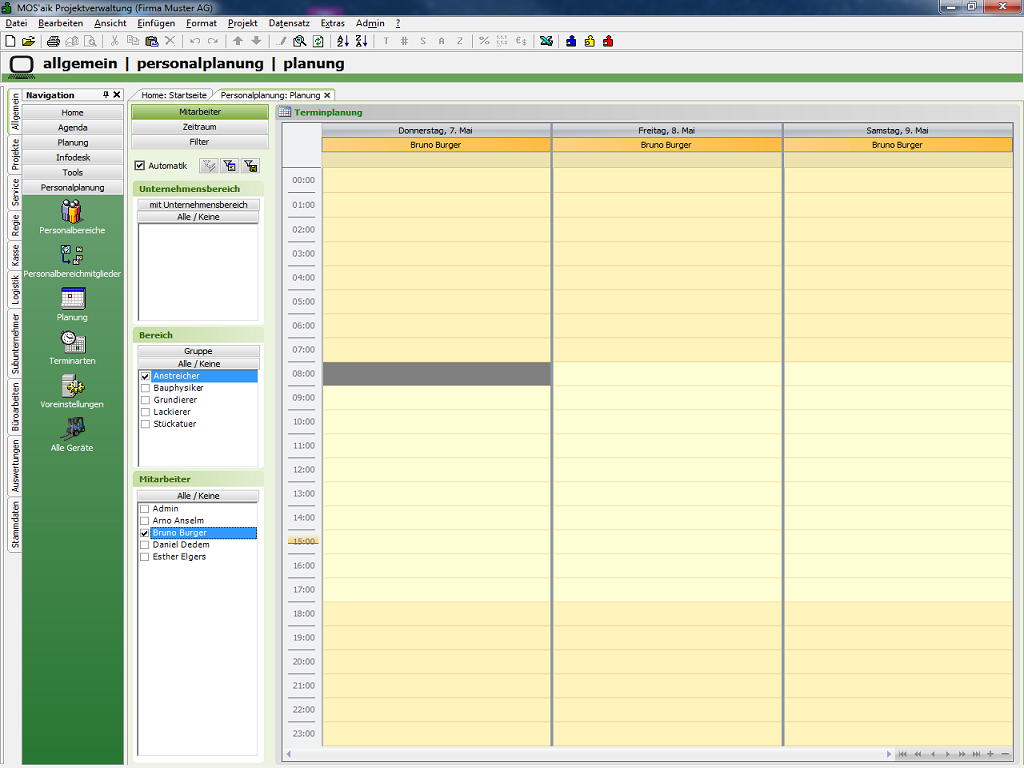
Task: Open Alle Geräte forklift icon
Action: click(x=72, y=430)
